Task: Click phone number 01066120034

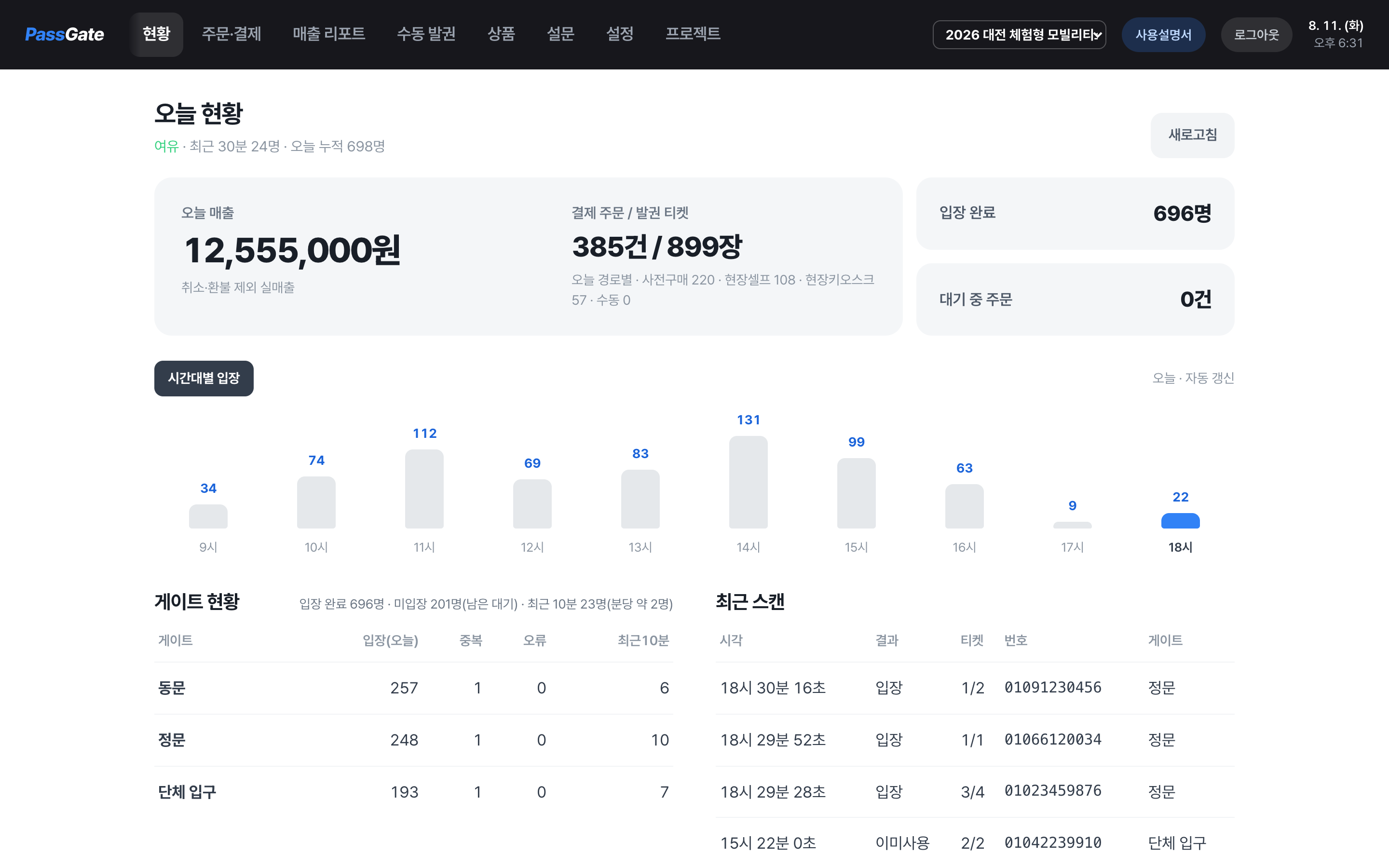Action: pos(1053,739)
